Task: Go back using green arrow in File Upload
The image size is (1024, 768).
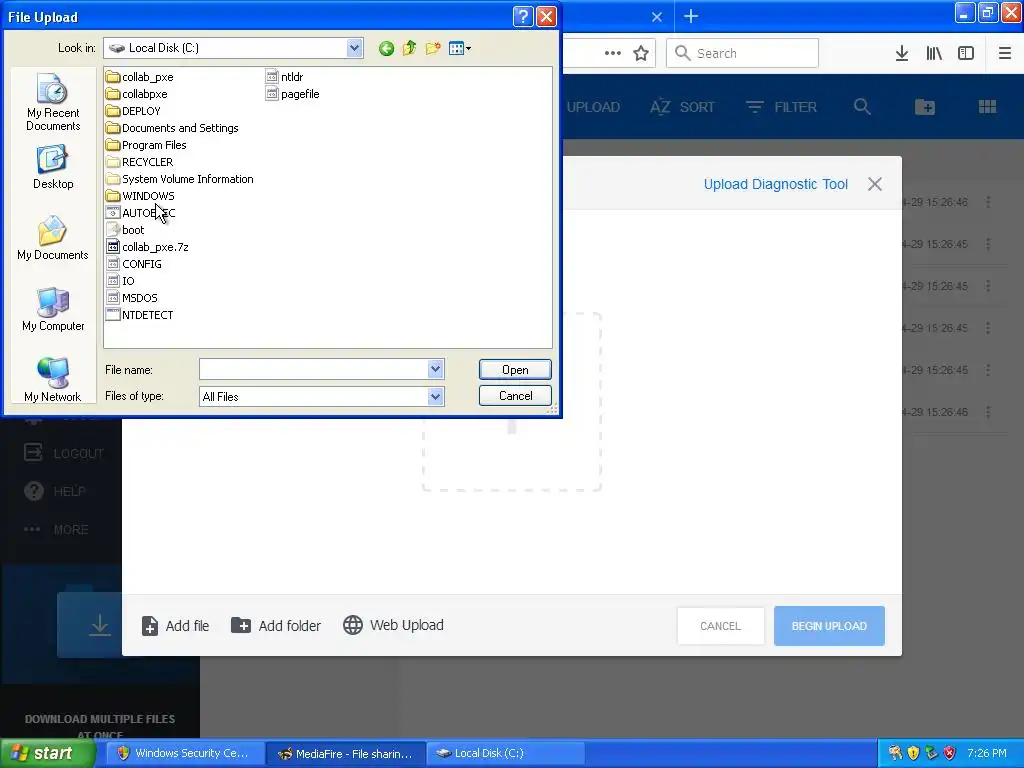Action: [x=386, y=48]
